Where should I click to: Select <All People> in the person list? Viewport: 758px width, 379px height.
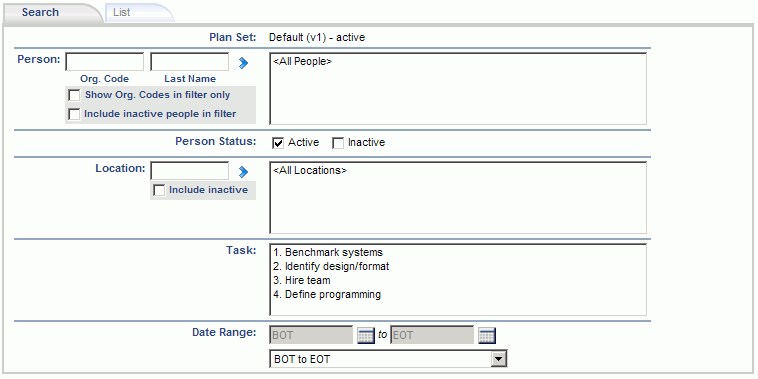[x=303, y=61]
